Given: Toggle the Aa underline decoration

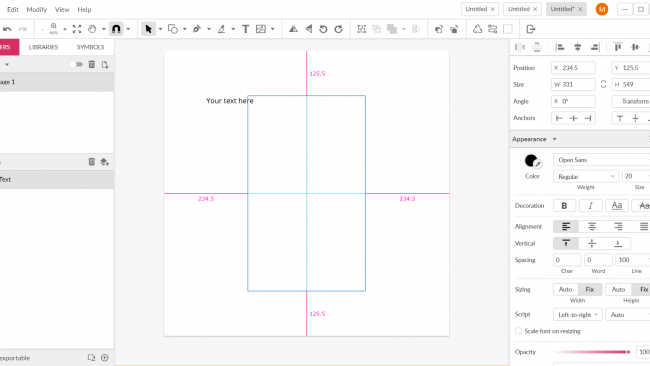Looking at the screenshot, I should point(617,206).
